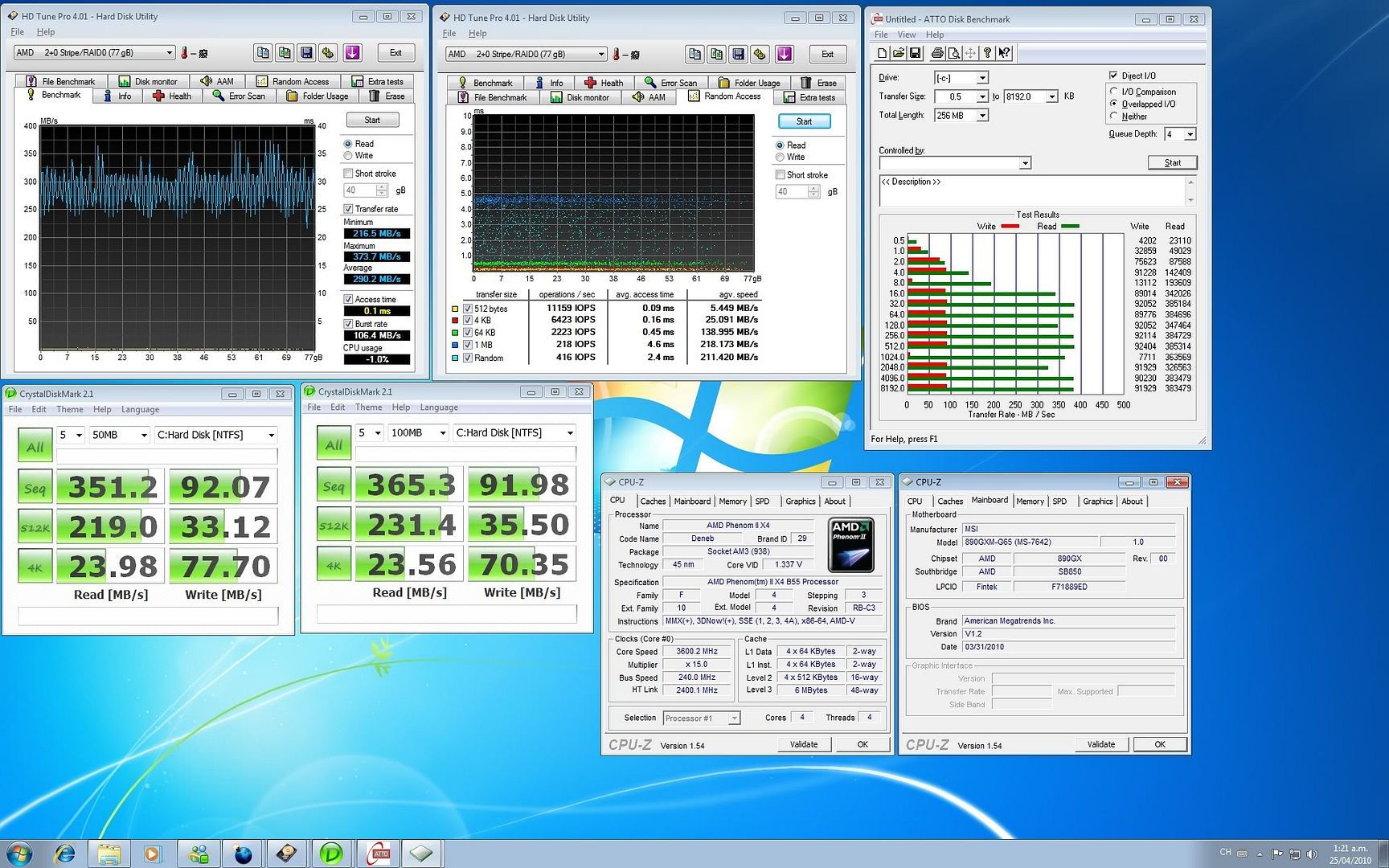Uncheck the 512 bytes row checkbox
Viewport: 1389px width, 868px height.
pos(468,309)
